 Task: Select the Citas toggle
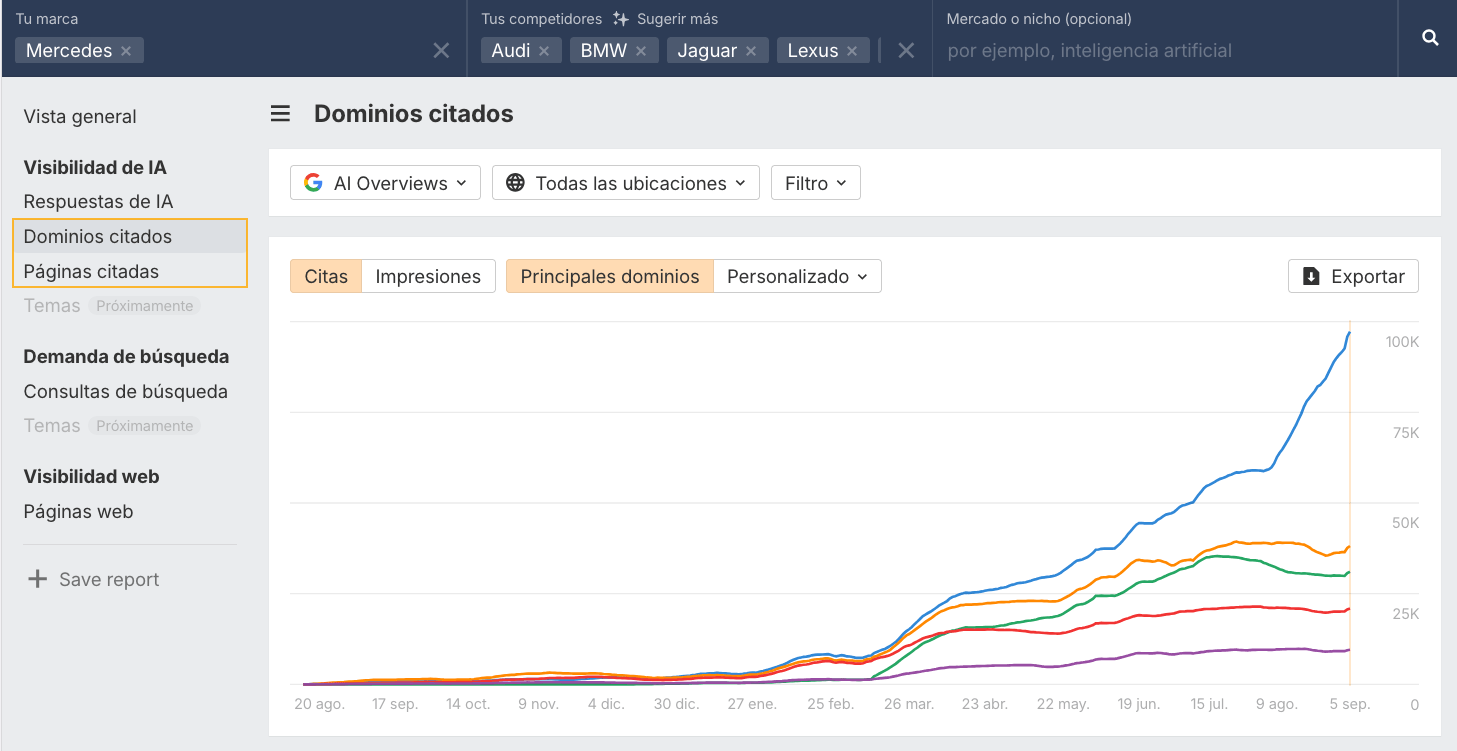point(326,277)
